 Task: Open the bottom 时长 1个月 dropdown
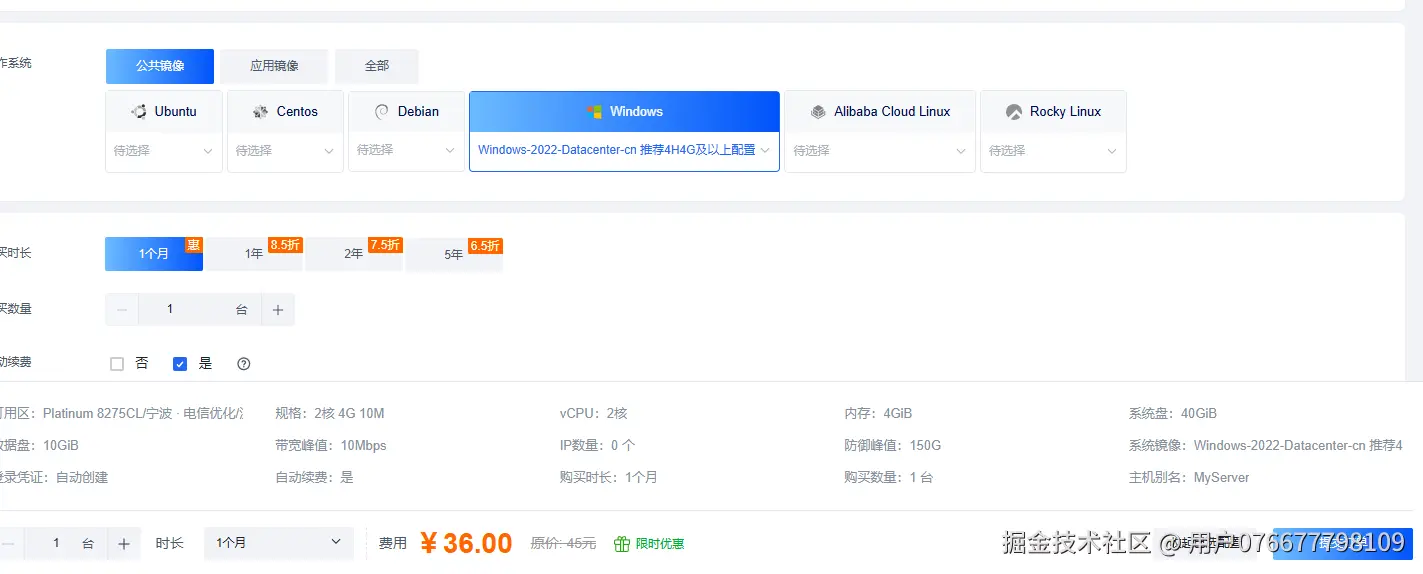[279, 543]
